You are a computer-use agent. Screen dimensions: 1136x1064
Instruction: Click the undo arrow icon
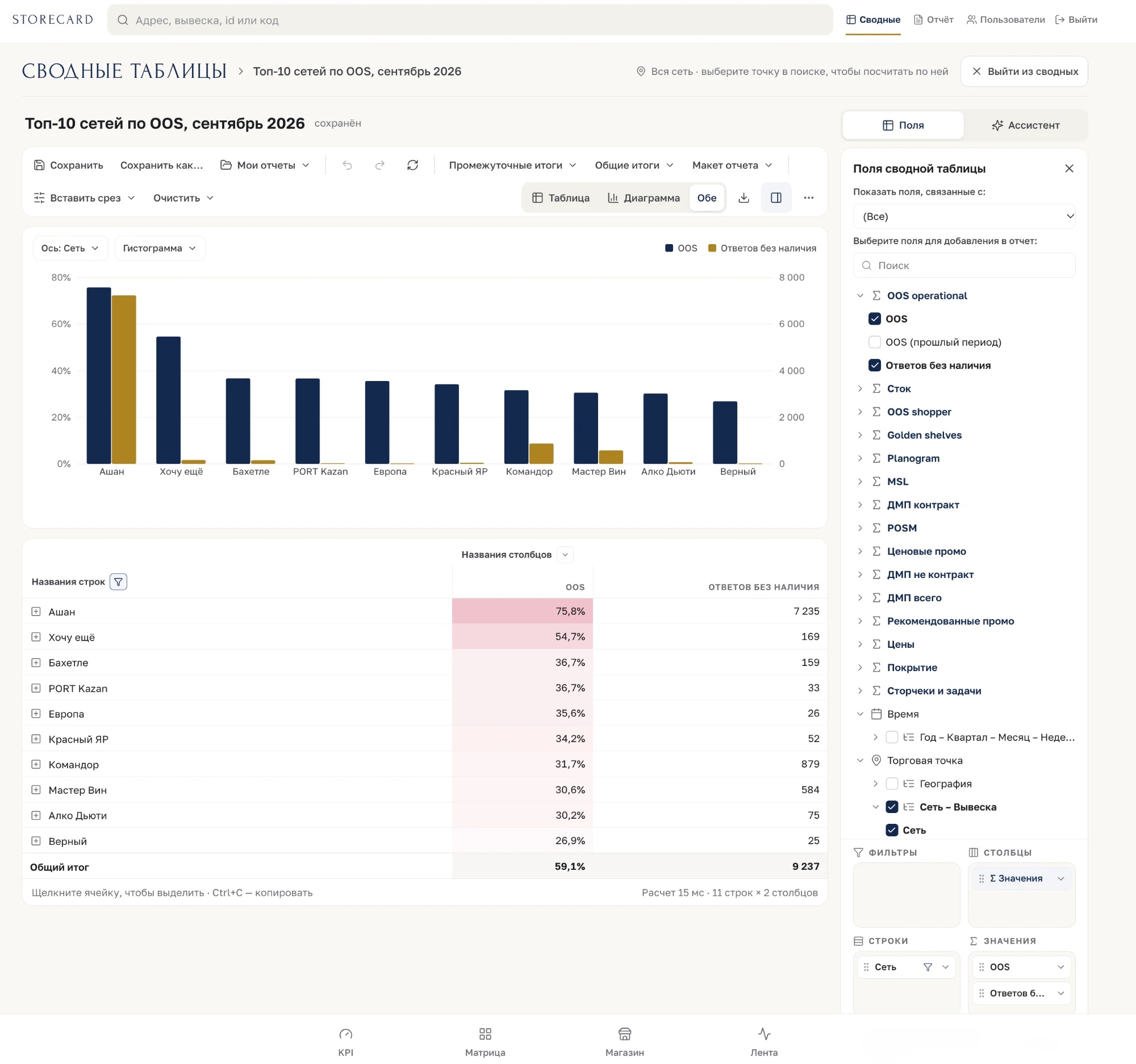point(348,165)
